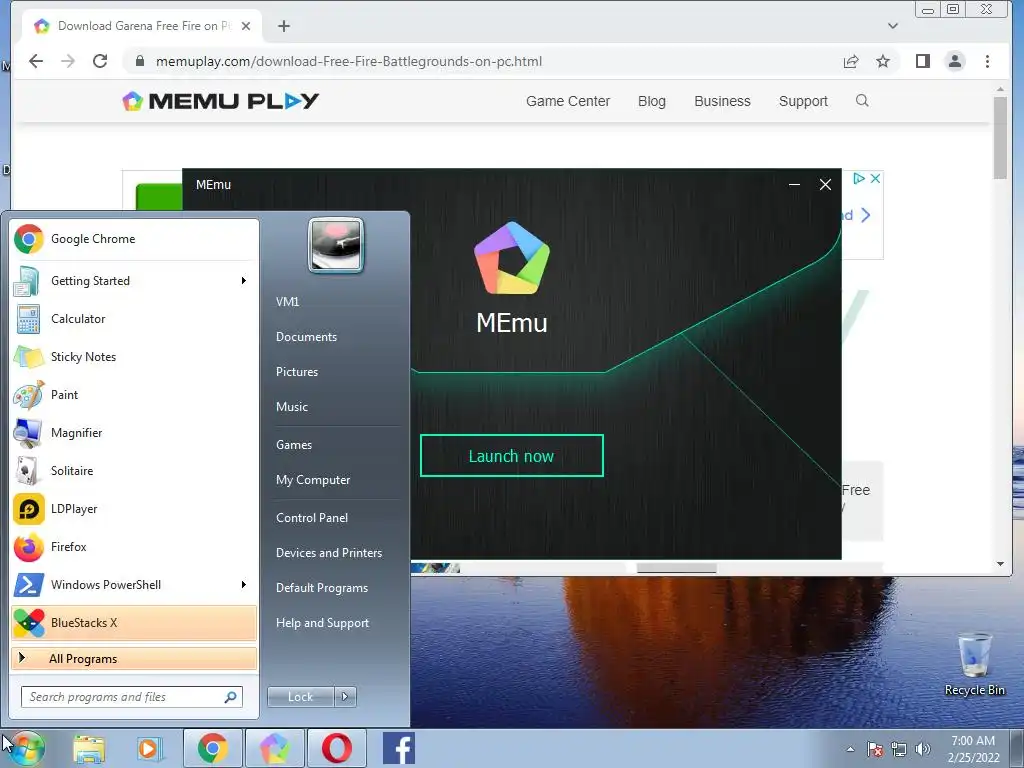Launch Calculator from Start menu
The width and height of the screenshot is (1024, 768).
[134, 319]
